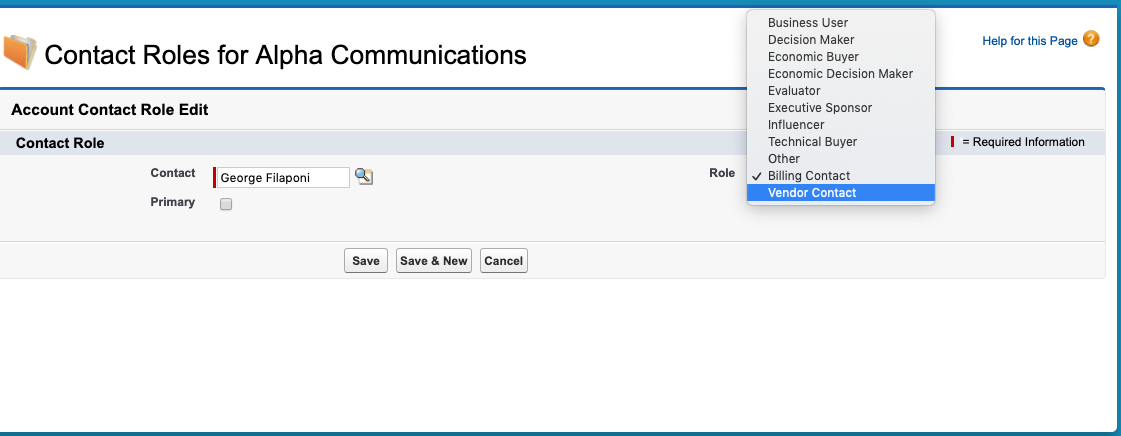
Task: Edit the Contact field George Filaponi
Action: click(x=283, y=177)
